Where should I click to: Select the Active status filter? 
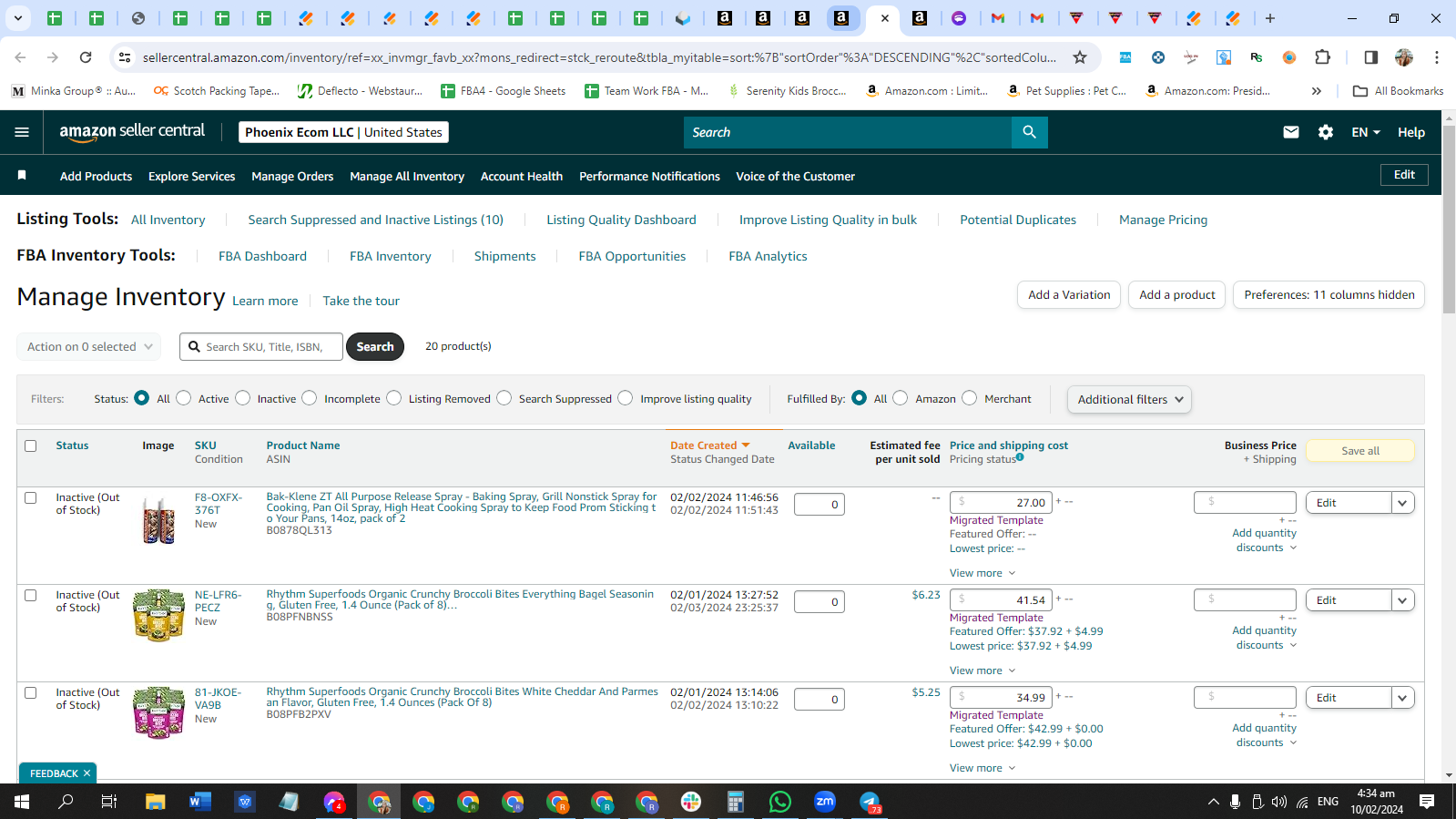184,398
